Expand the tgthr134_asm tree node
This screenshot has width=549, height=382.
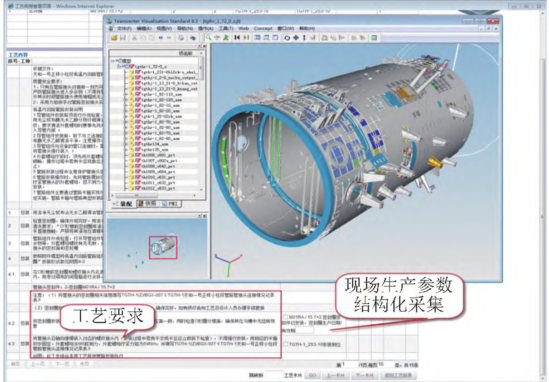(126, 144)
